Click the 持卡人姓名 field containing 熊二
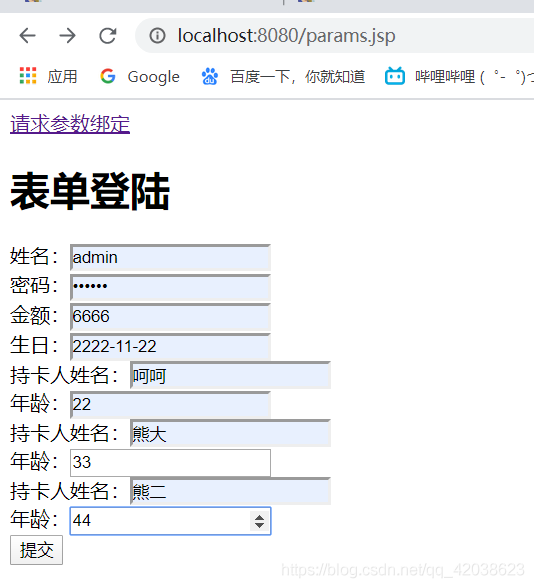This screenshot has height=588, width=534. pyautogui.click(x=230, y=491)
